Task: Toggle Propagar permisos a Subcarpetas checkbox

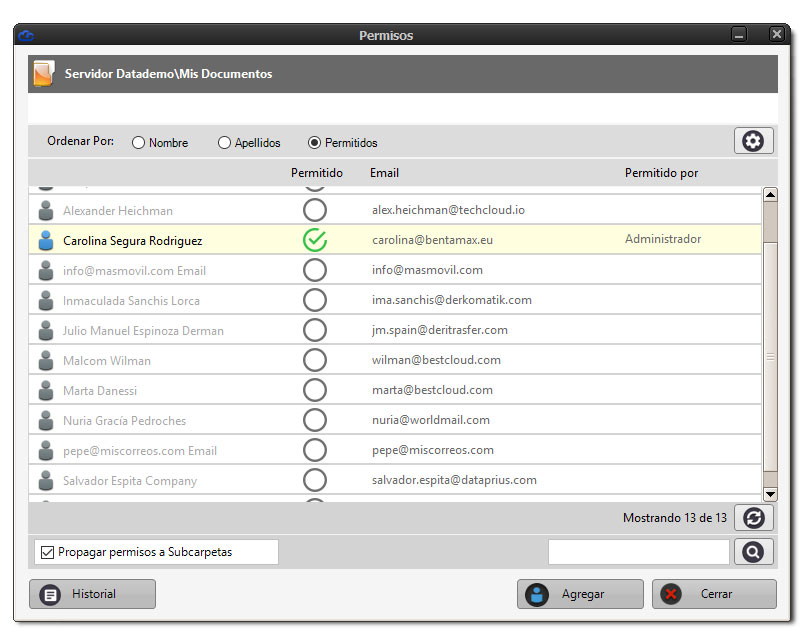Action: 47,552
